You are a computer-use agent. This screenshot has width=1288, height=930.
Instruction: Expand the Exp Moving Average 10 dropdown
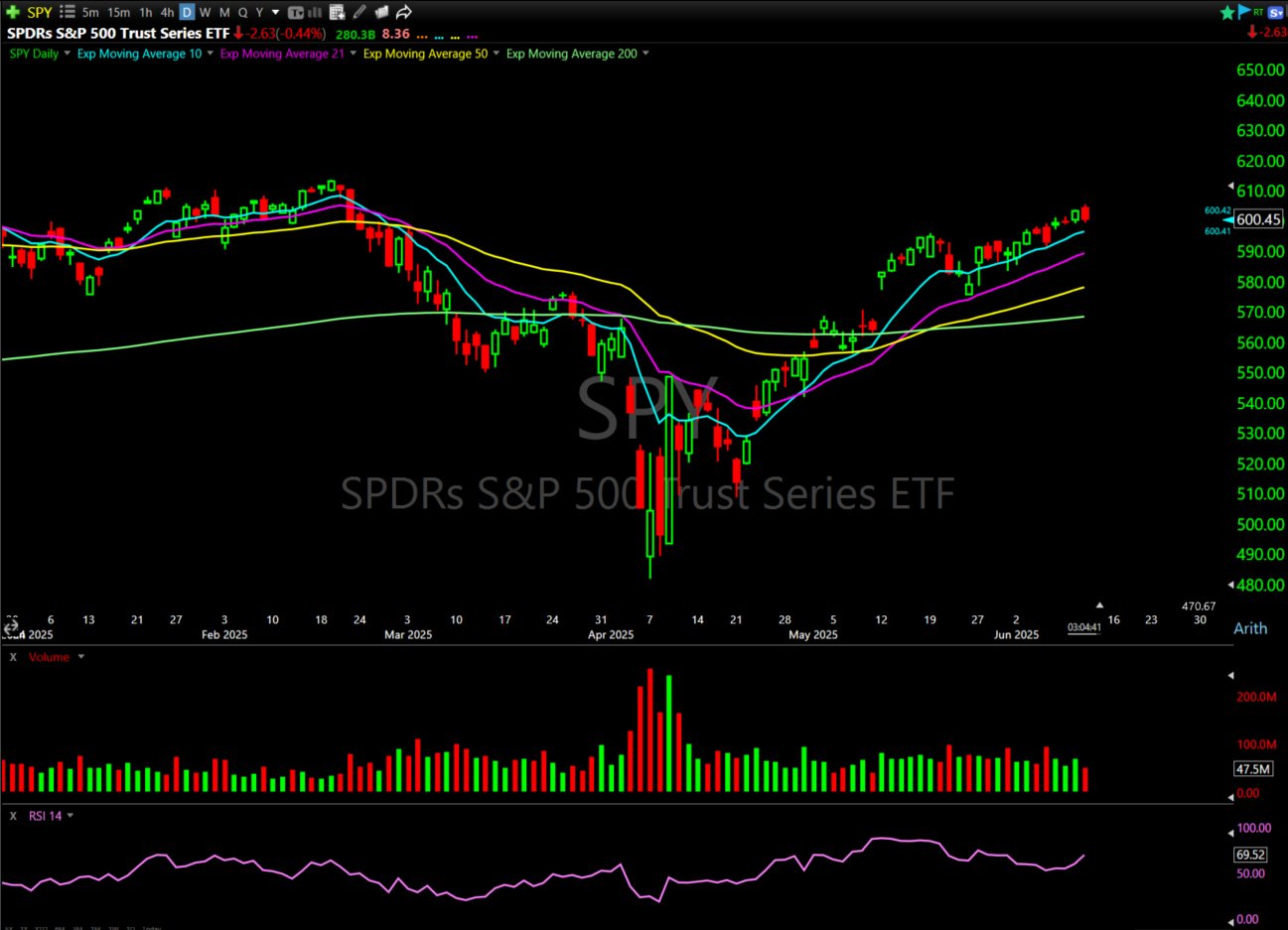pos(211,54)
